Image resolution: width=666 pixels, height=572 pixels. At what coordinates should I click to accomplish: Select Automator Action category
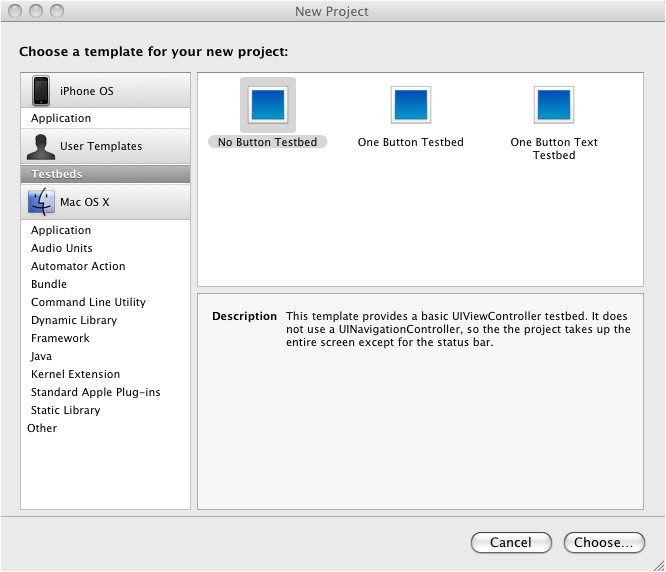78,266
